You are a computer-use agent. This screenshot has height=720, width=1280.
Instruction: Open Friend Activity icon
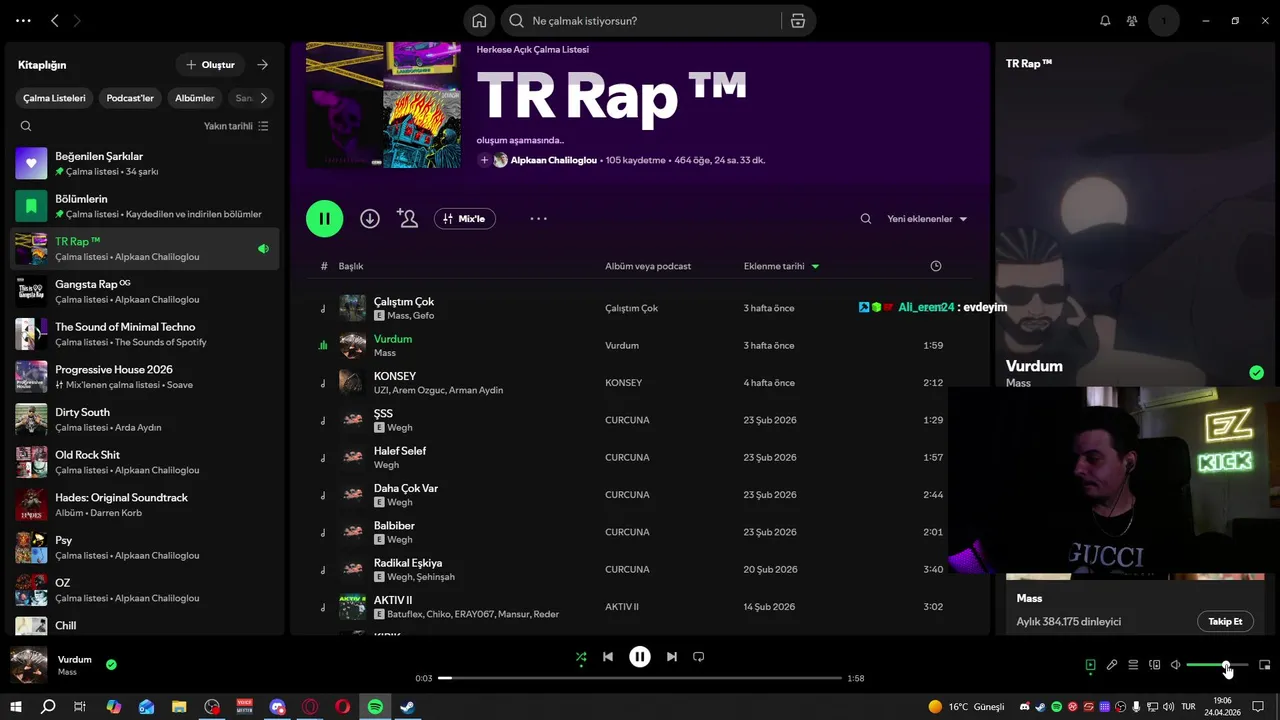pyautogui.click(x=1132, y=21)
